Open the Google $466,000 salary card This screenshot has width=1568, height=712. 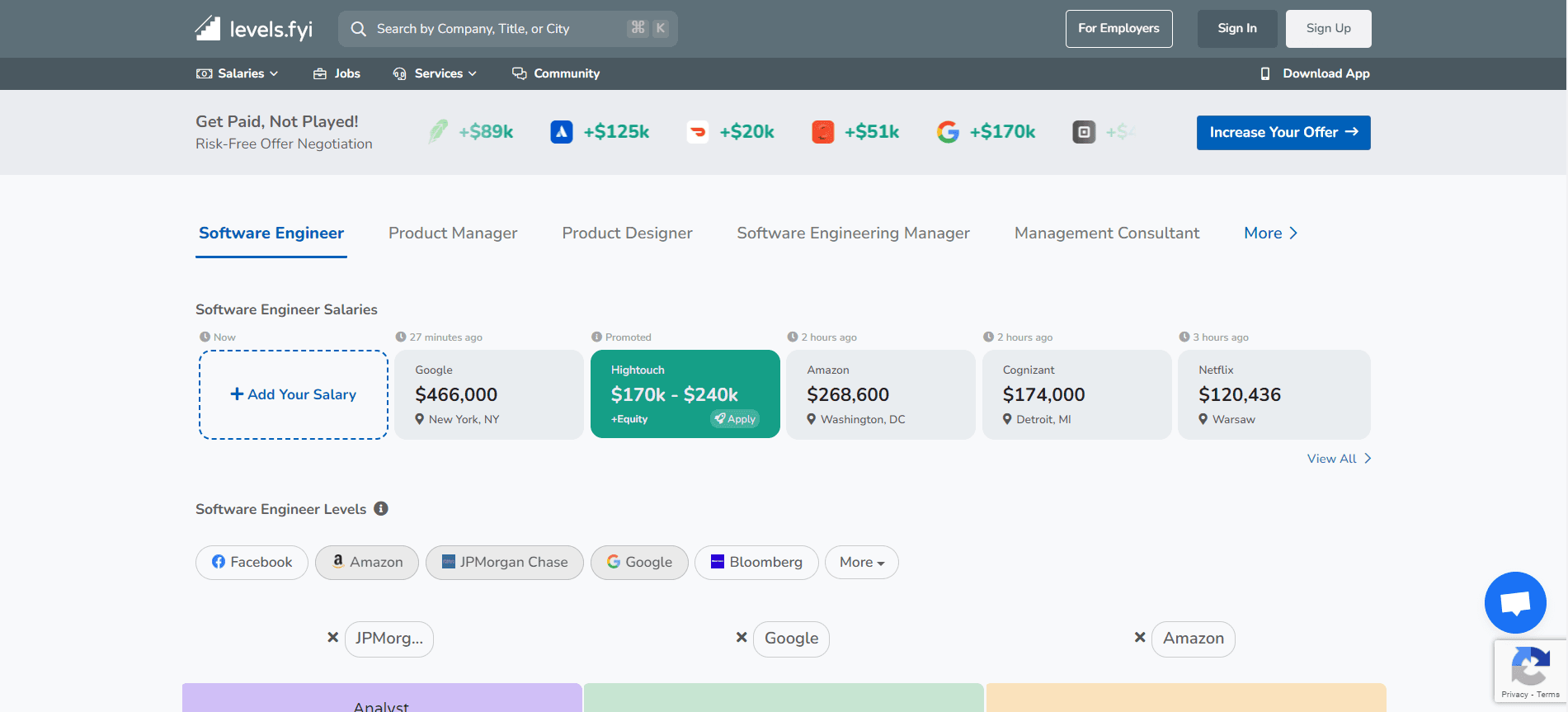(x=489, y=394)
